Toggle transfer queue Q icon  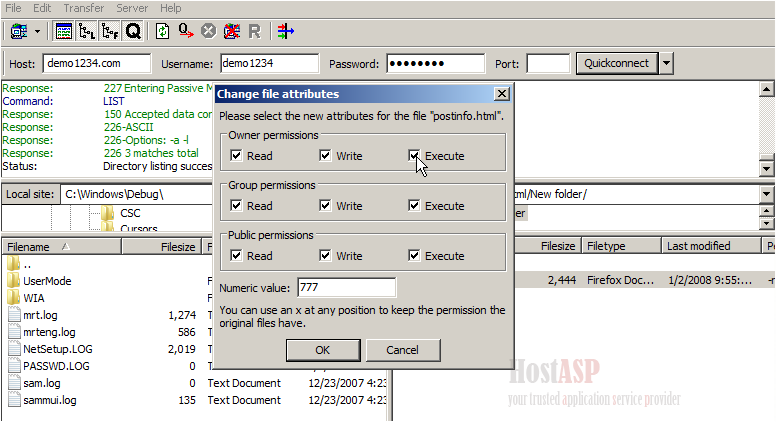[x=133, y=32]
